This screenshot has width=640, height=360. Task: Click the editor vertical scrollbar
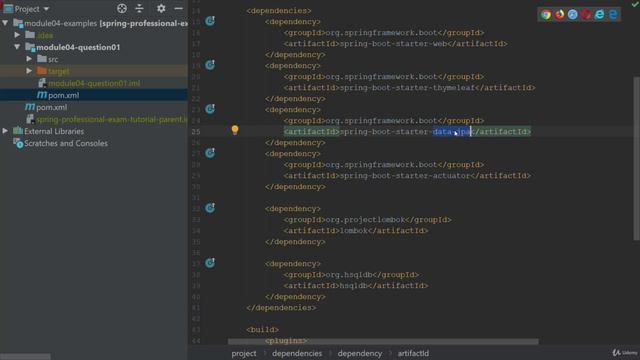tap(636, 158)
